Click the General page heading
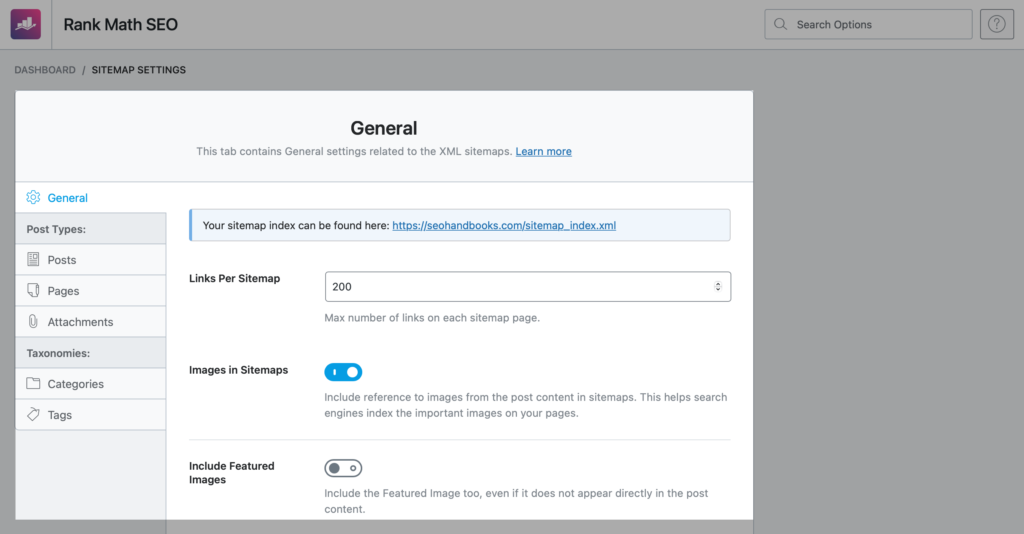 [384, 128]
